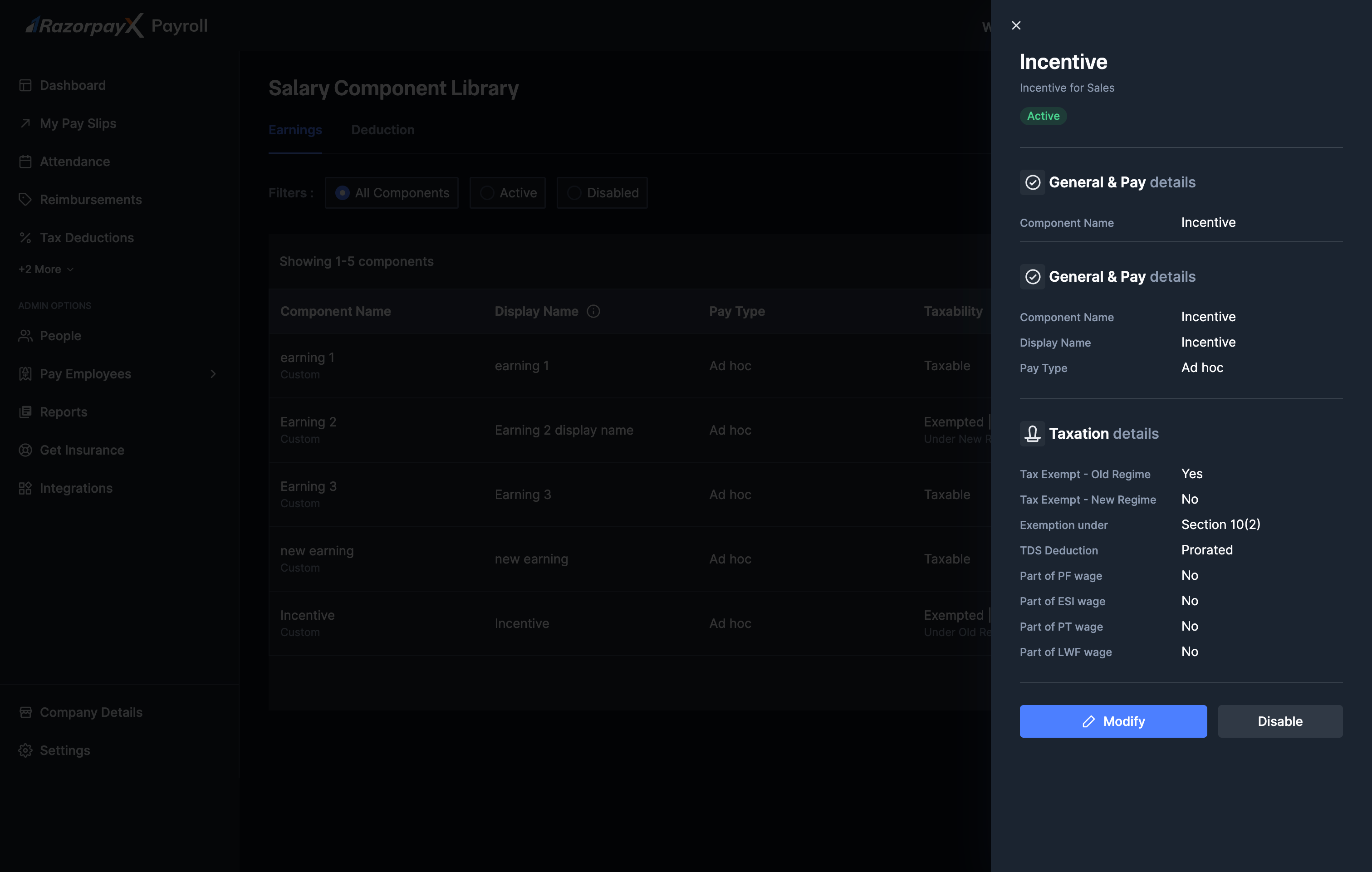Viewport: 1372px width, 872px height.
Task: Click the Modify button
Action: (1113, 721)
